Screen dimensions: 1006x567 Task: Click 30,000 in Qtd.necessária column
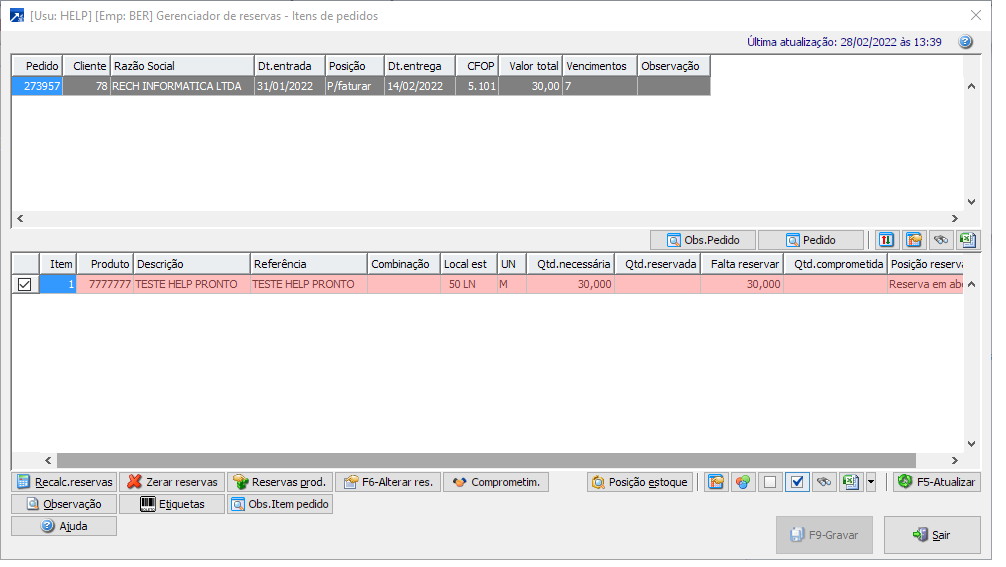click(x=570, y=284)
